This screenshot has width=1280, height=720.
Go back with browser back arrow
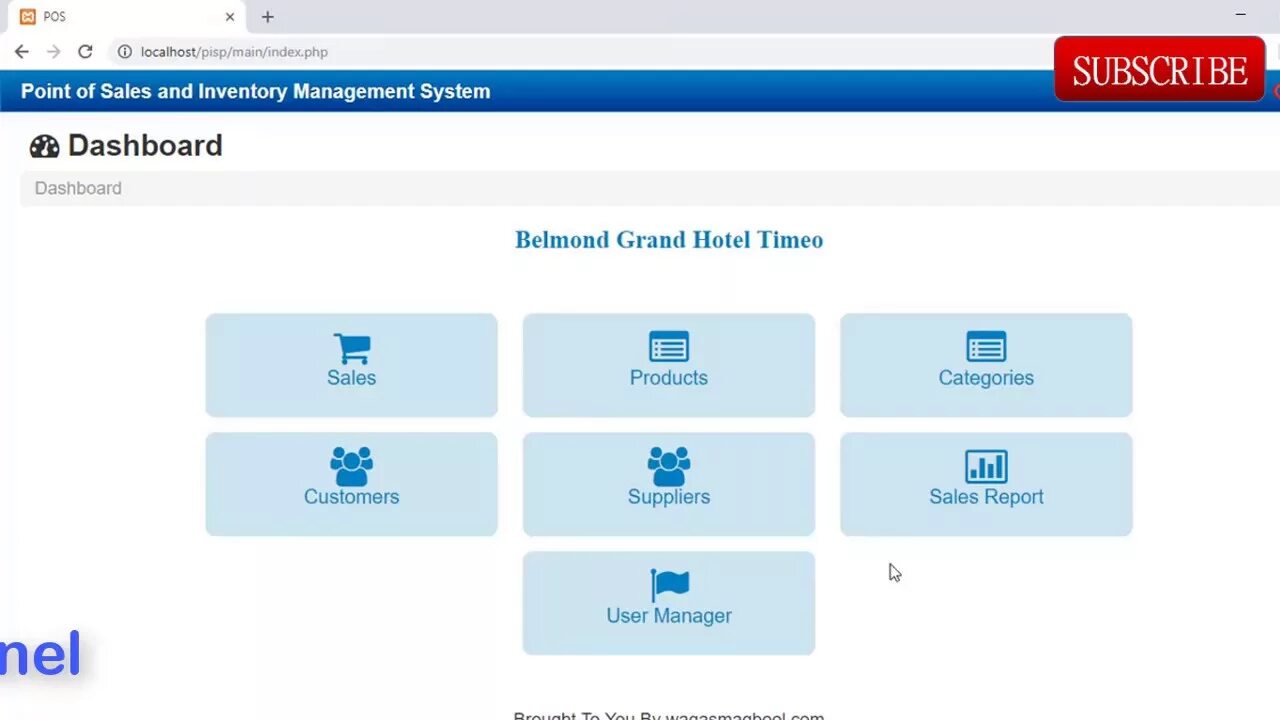22,52
